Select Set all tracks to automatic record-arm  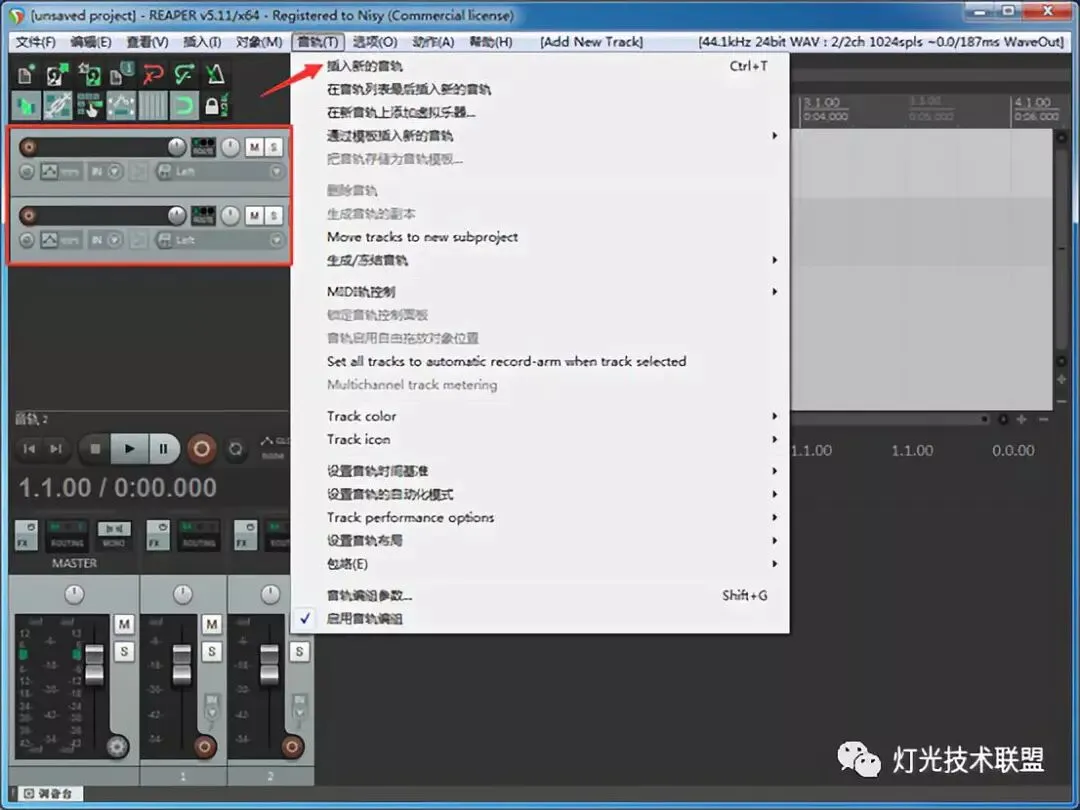(x=541, y=362)
